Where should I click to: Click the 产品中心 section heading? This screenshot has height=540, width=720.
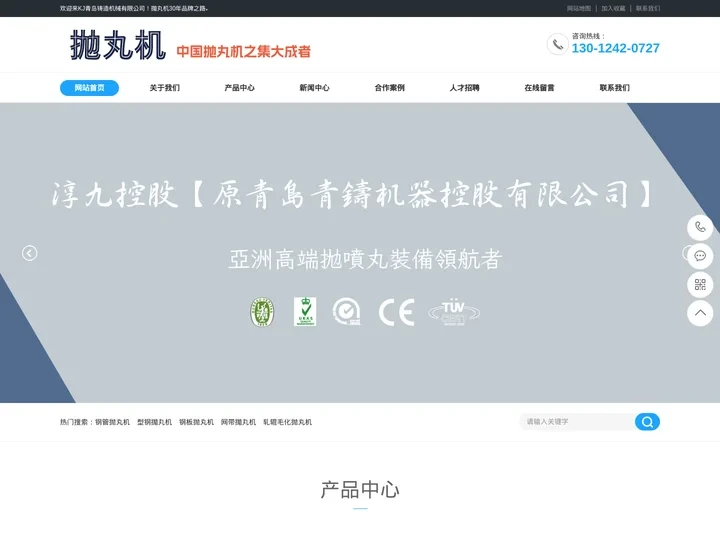point(360,490)
